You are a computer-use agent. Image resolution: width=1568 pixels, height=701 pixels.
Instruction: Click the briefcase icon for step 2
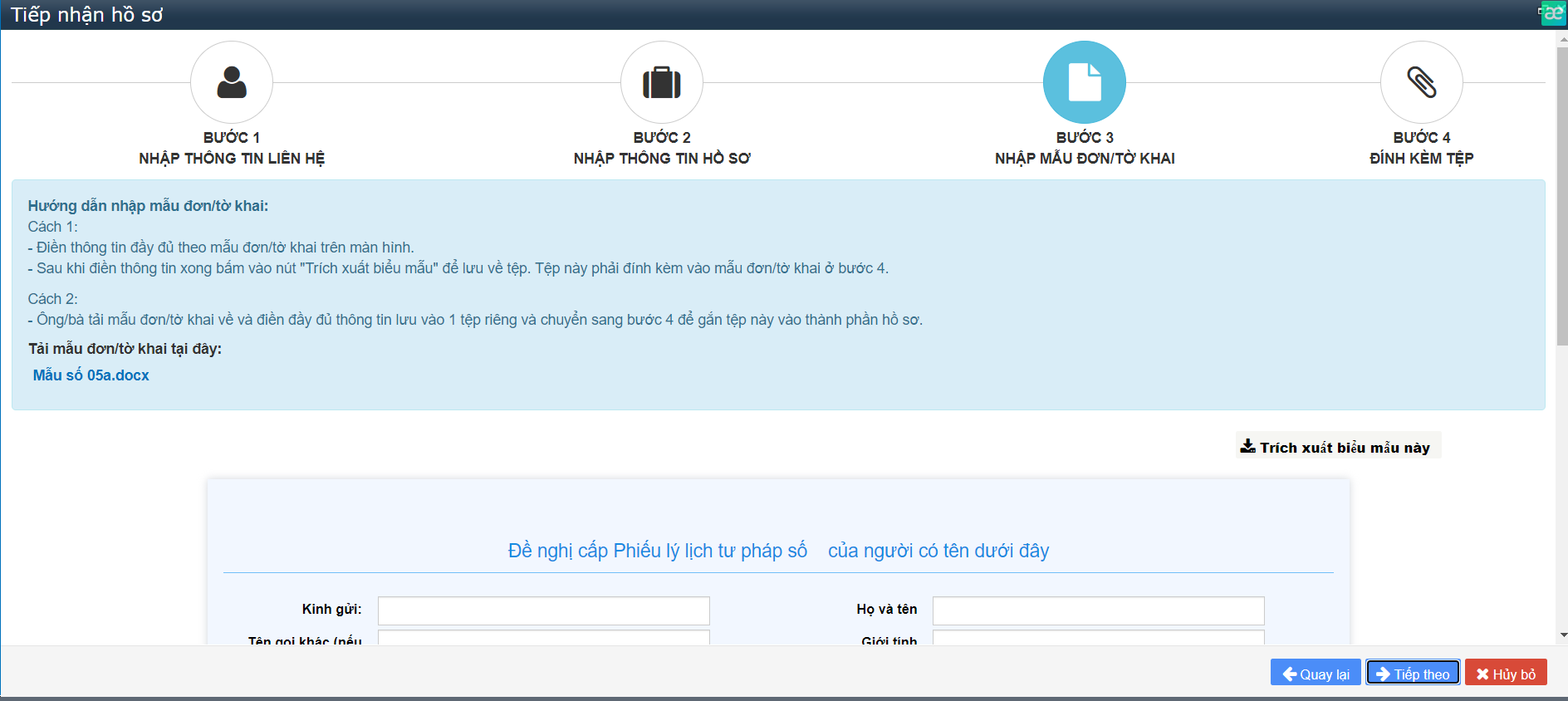(x=662, y=82)
